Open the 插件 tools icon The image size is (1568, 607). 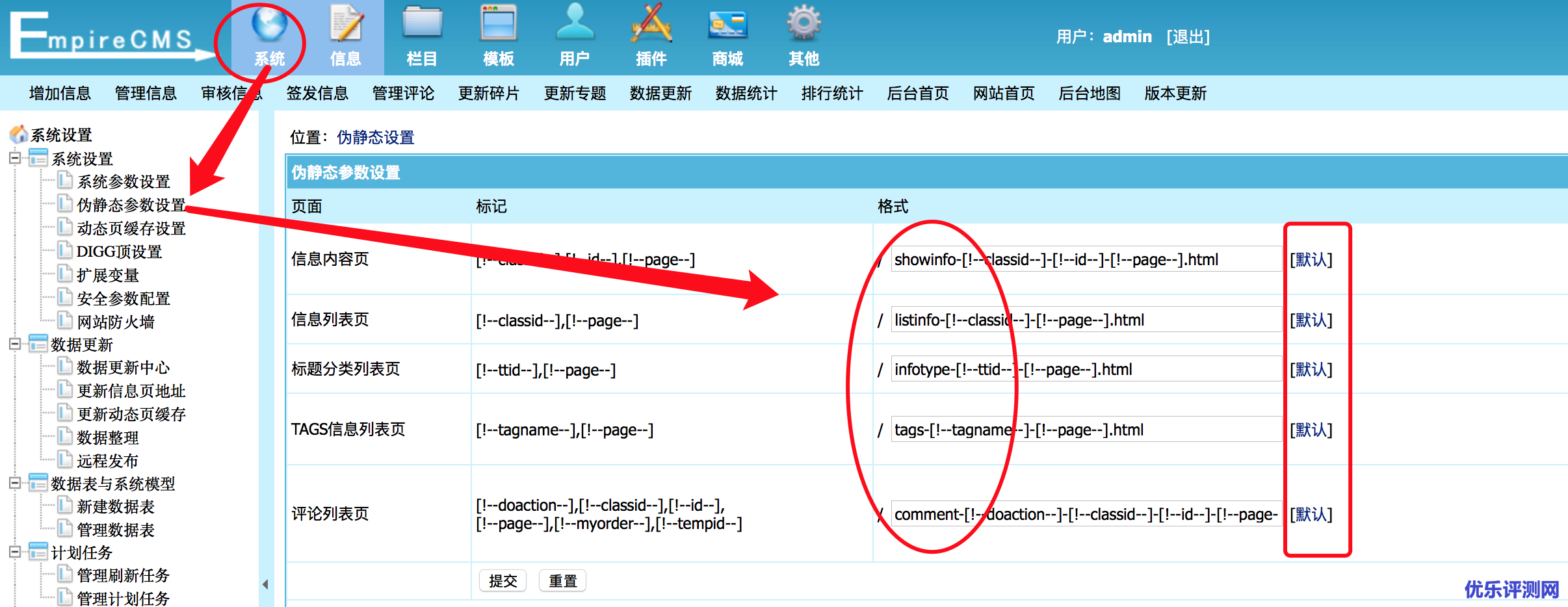(x=651, y=23)
